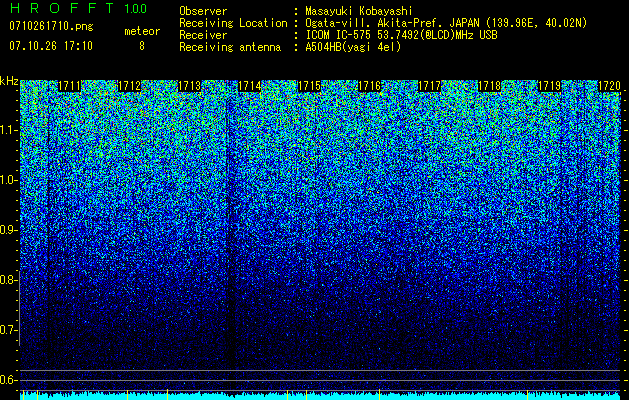The width and height of the screenshot is (629, 400).
Task: Click the 1718 time marker
Action: (x=489, y=86)
